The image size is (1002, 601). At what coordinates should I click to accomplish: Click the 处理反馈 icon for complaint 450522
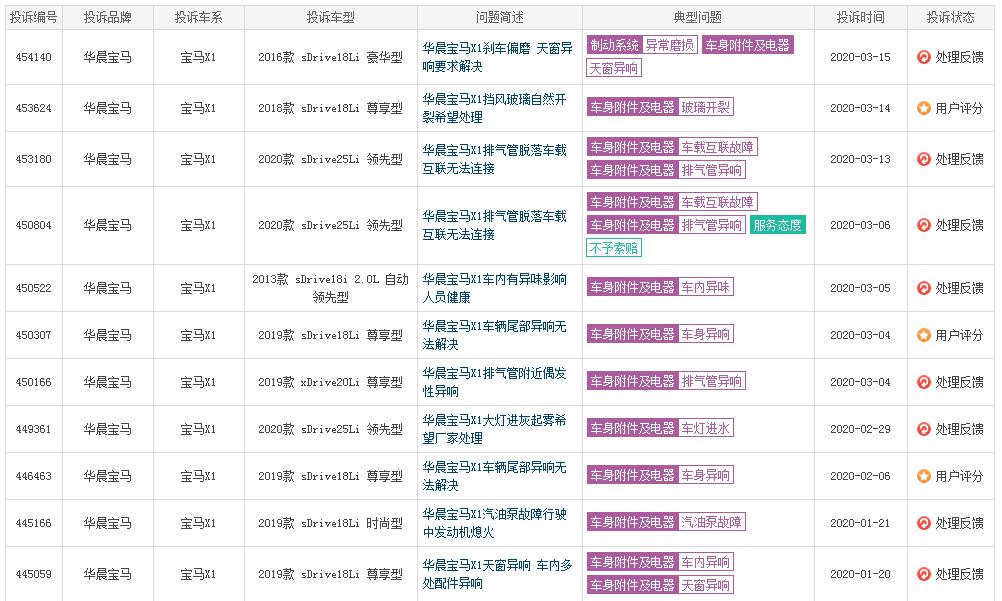click(924, 288)
